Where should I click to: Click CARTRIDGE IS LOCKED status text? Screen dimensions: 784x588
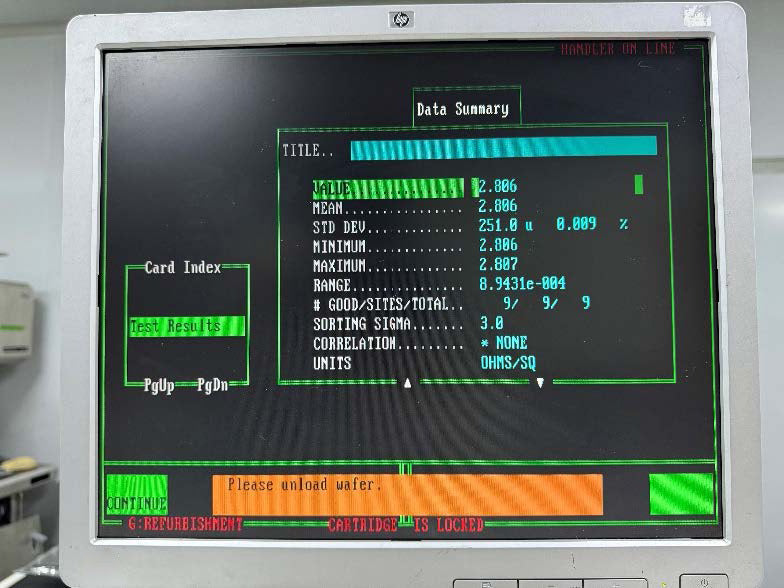[x=406, y=525]
